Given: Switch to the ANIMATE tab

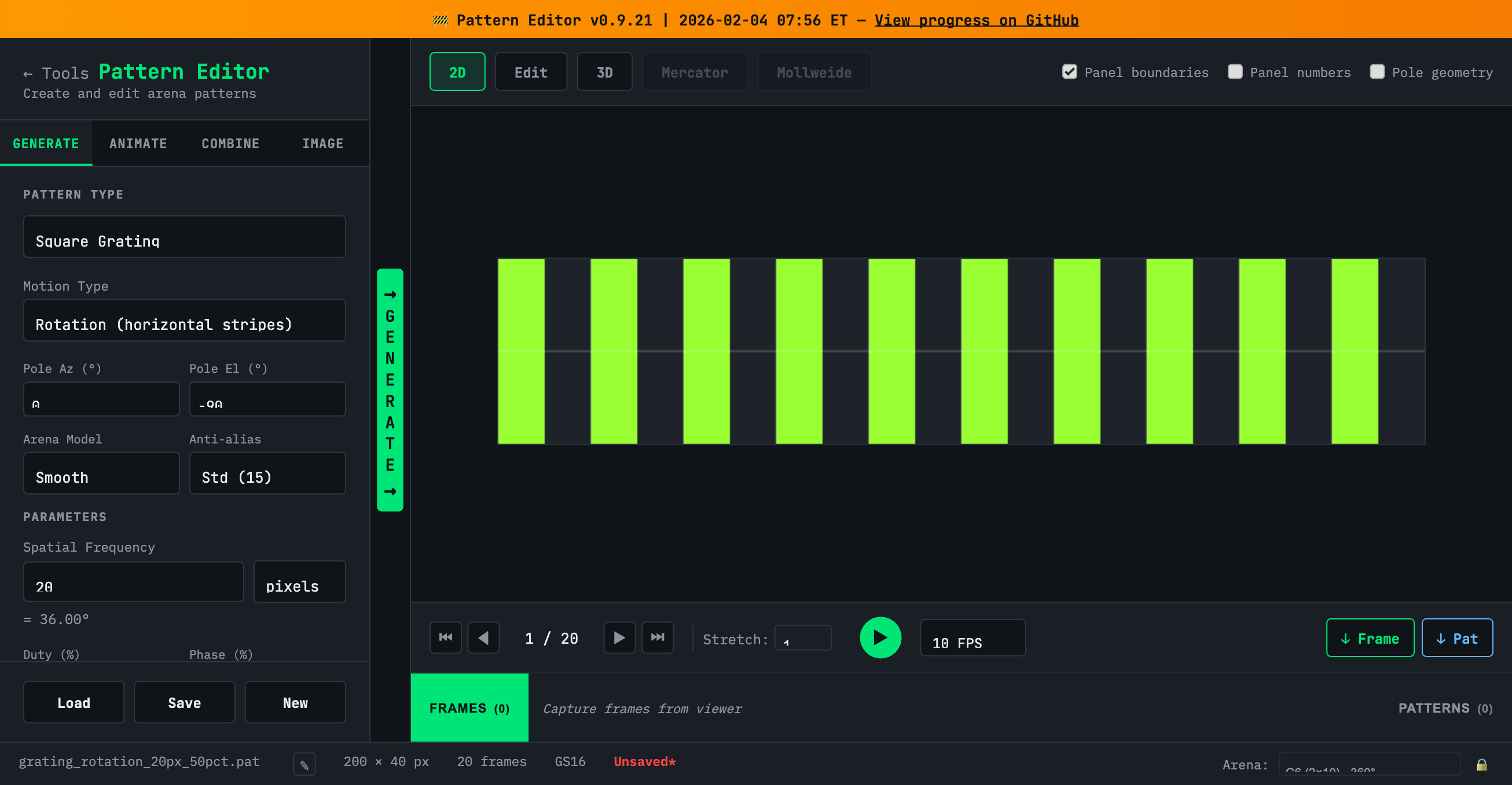Looking at the screenshot, I should (138, 143).
